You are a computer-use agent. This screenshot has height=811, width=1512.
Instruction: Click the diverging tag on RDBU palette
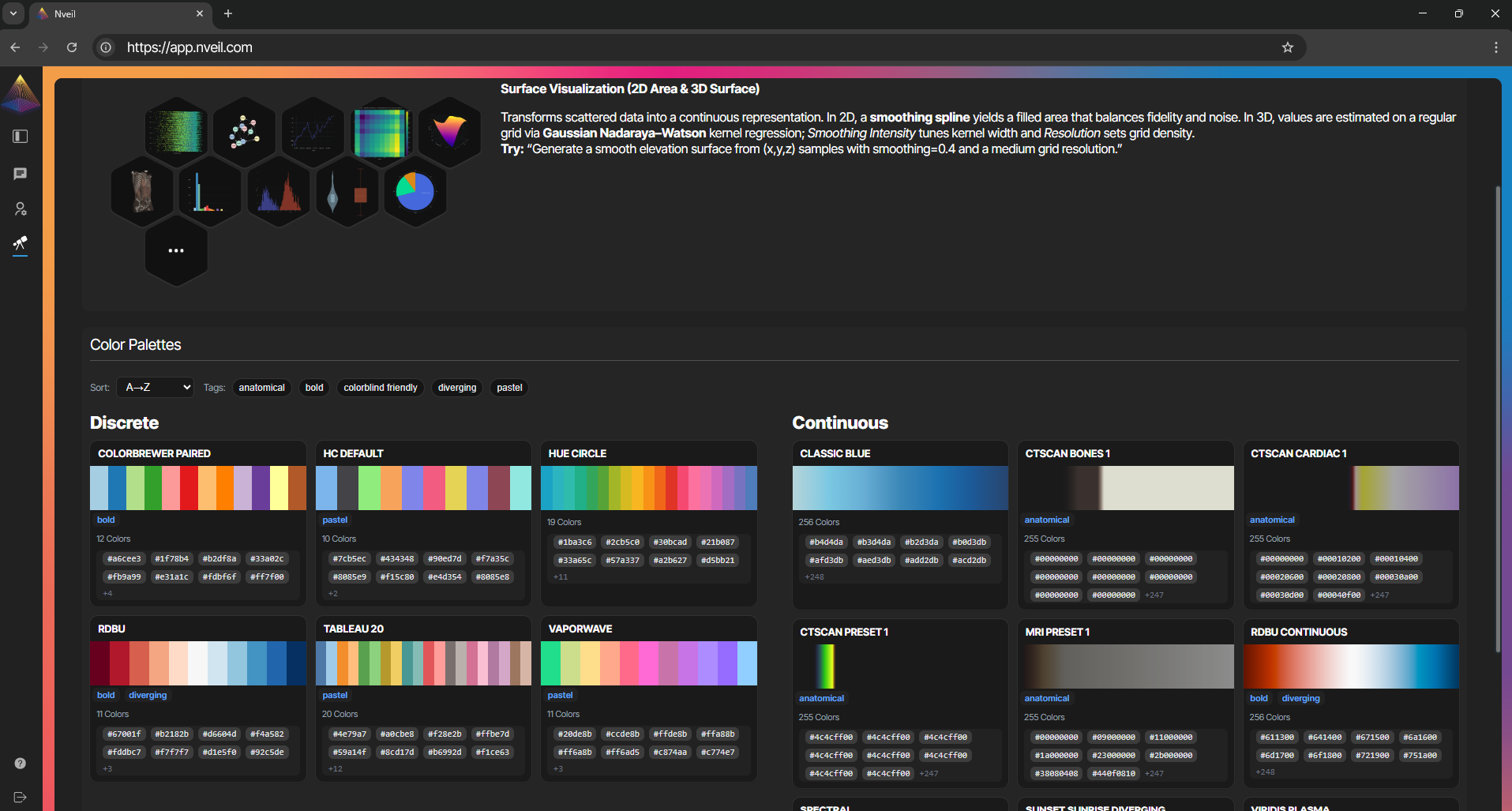(x=148, y=696)
